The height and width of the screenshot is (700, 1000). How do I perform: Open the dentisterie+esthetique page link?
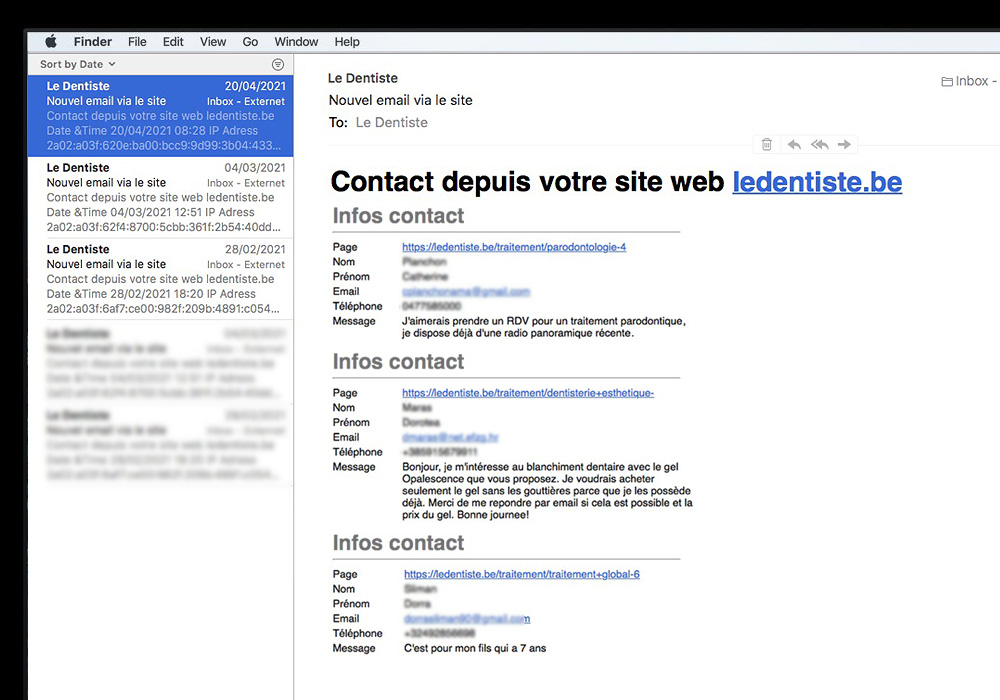click(x=528, y=393)
